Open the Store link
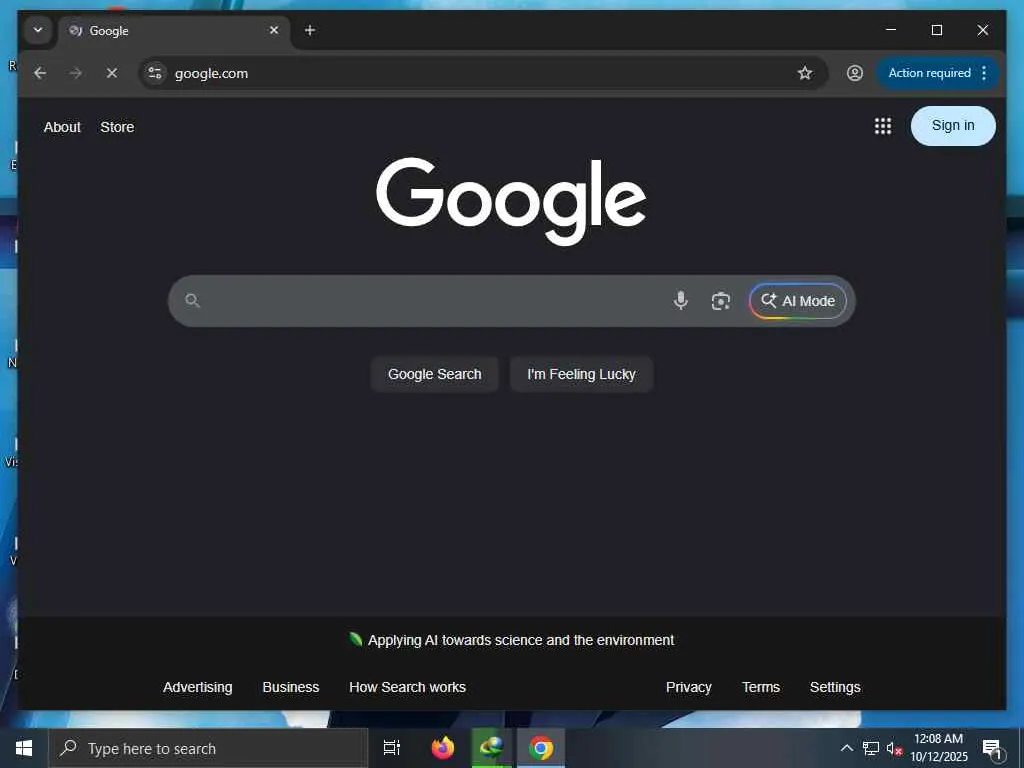 click(118, 127)
